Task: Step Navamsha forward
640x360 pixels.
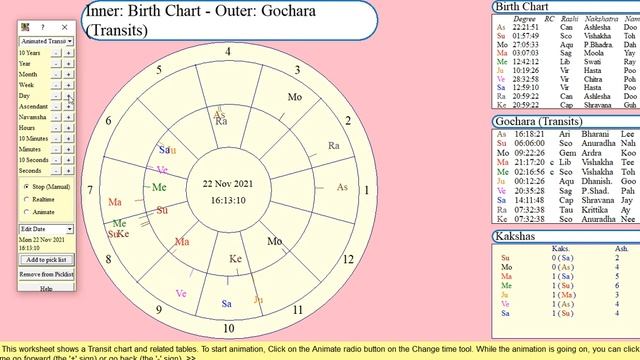Action: [x=69, y=117]
